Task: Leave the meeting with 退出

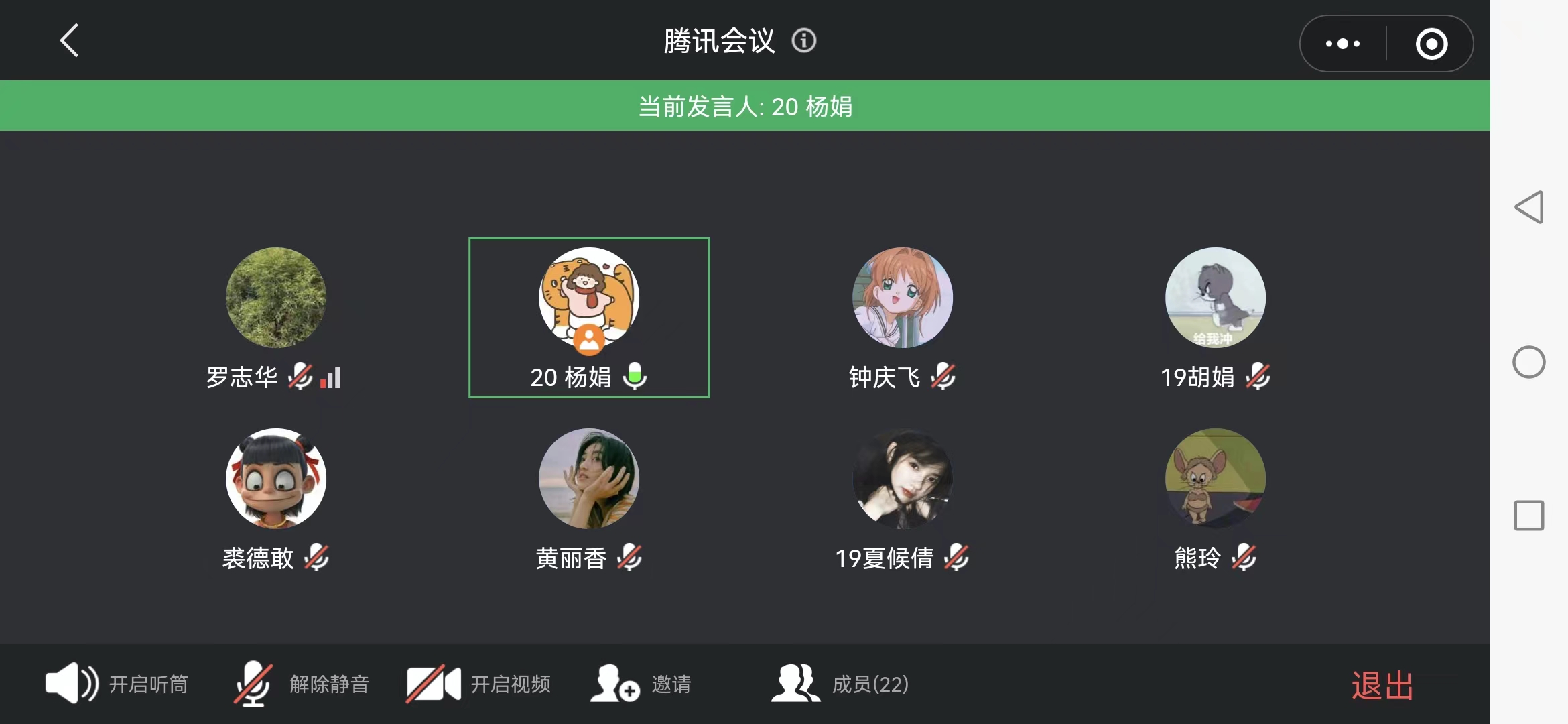Action: tap(1382, 686)
